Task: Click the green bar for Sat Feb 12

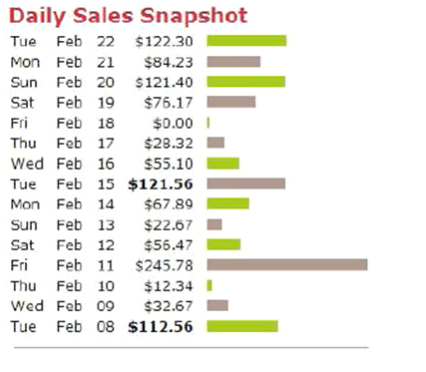Action: [223, 244]
